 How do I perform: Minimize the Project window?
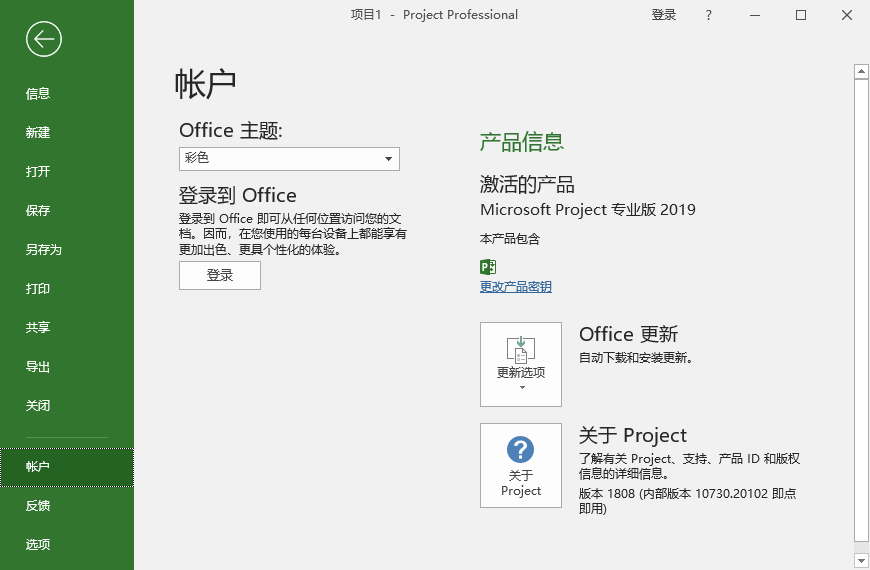pos(755,15)
